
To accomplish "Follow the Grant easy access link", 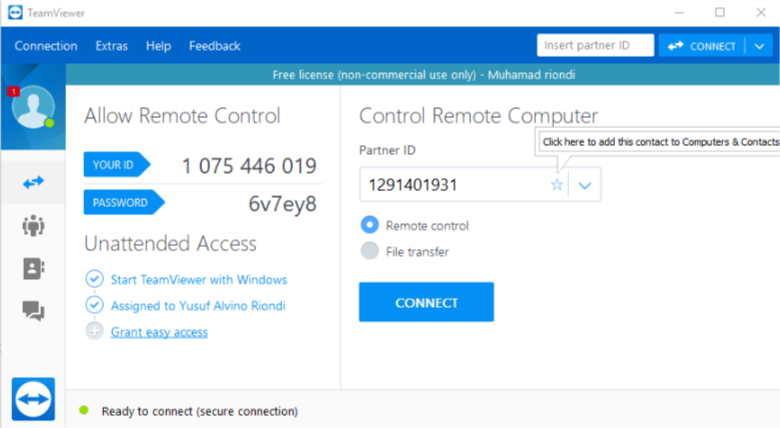I will pos(159,332).
